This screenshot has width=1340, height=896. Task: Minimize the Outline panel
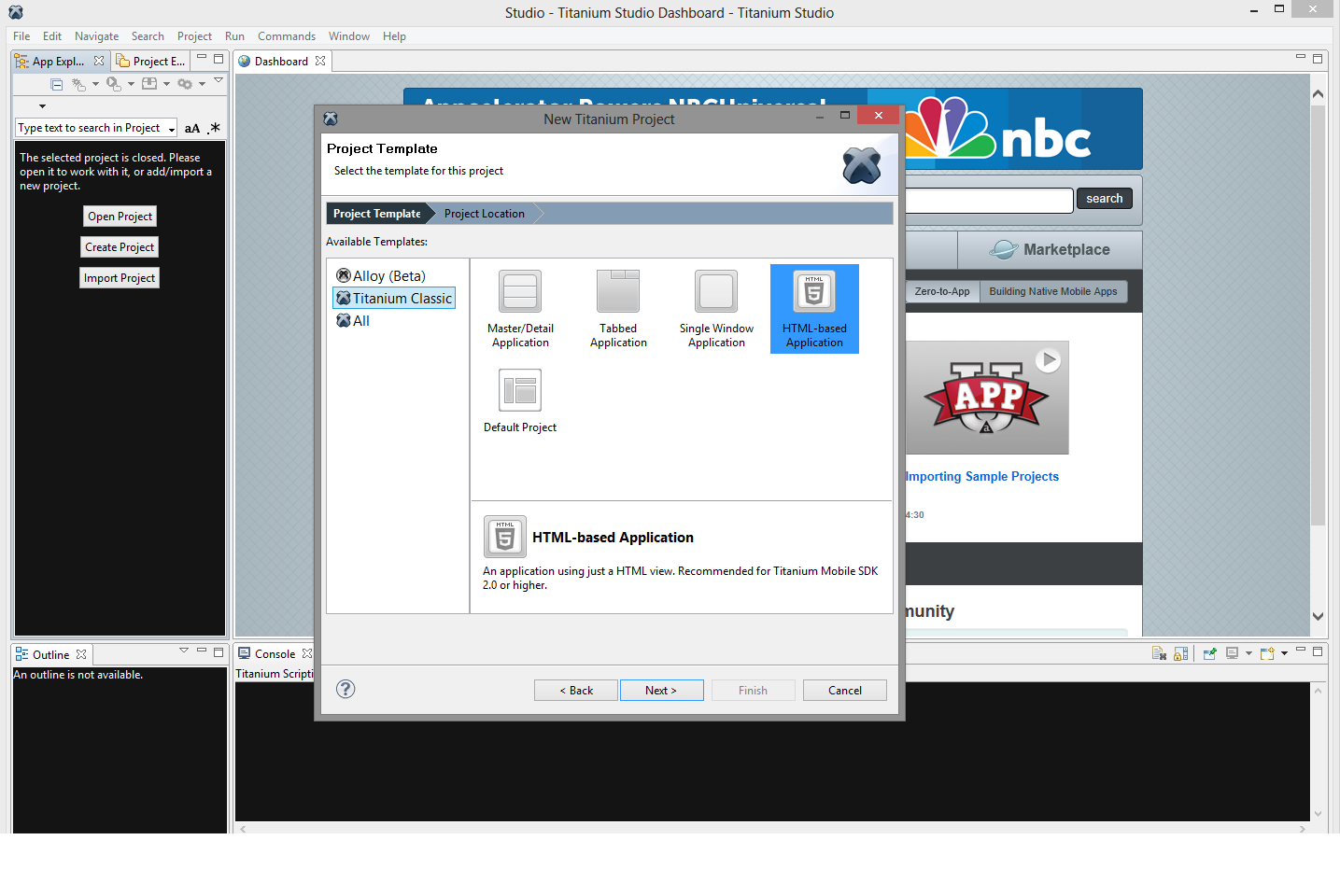pos(202,651)
